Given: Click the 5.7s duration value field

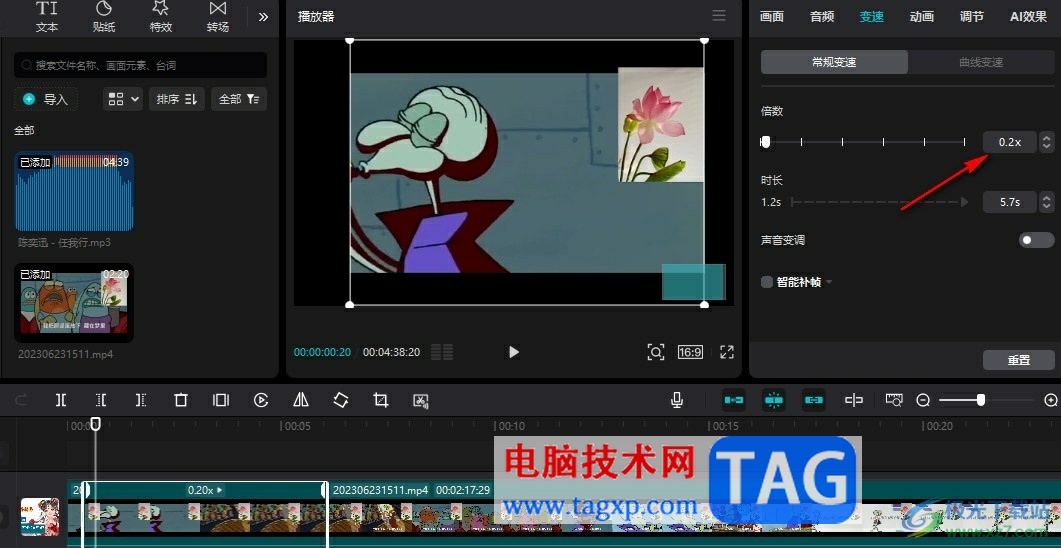Looking at the screenshot, I should click(x=1010, y=202).
